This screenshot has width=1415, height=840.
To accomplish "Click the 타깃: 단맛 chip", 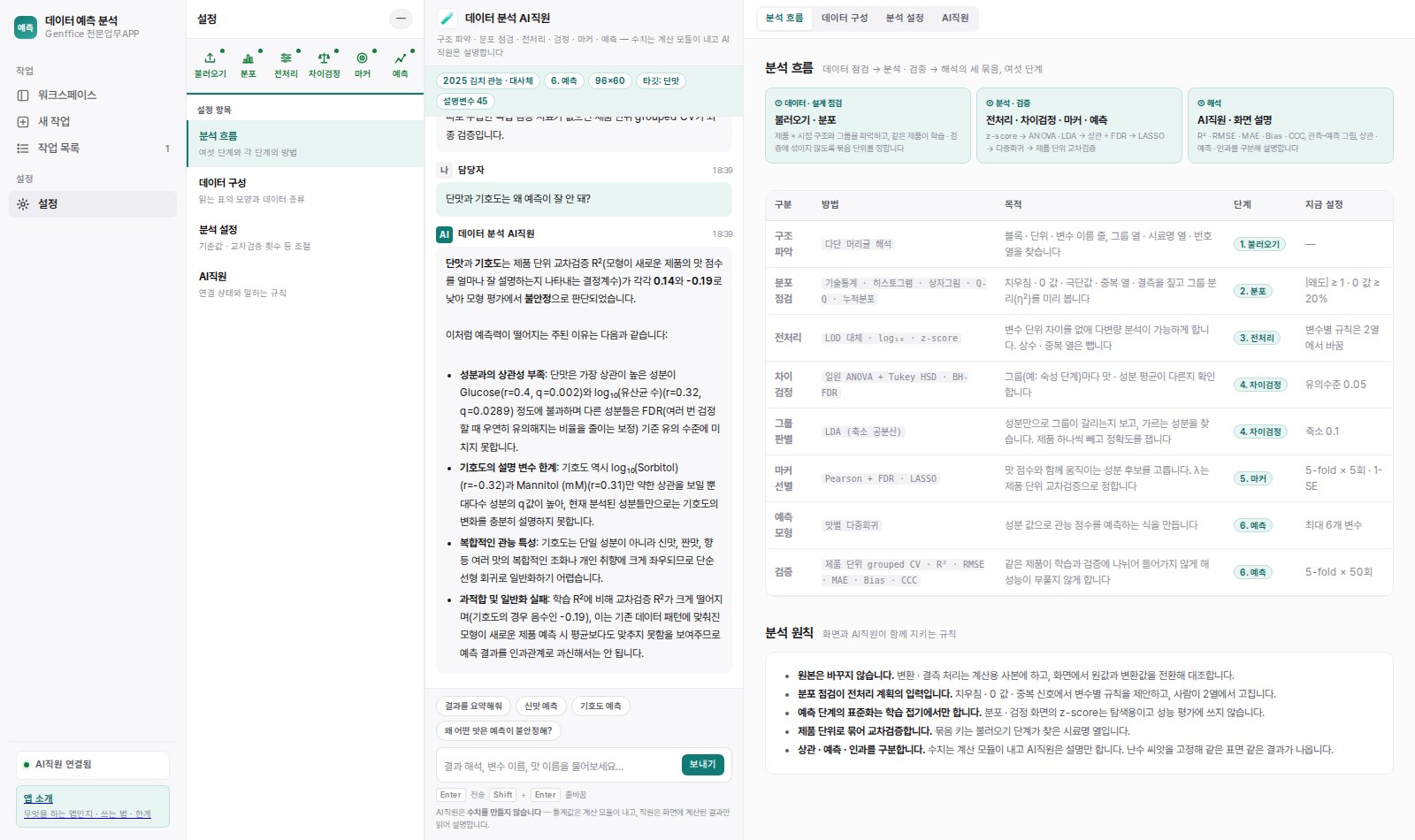I will pos(662,80).
